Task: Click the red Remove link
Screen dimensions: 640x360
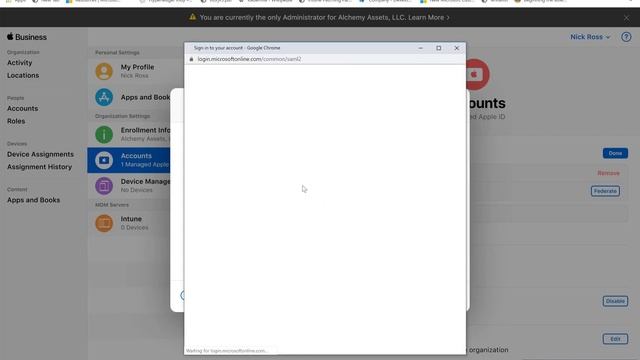Action: tap(608, 173)
